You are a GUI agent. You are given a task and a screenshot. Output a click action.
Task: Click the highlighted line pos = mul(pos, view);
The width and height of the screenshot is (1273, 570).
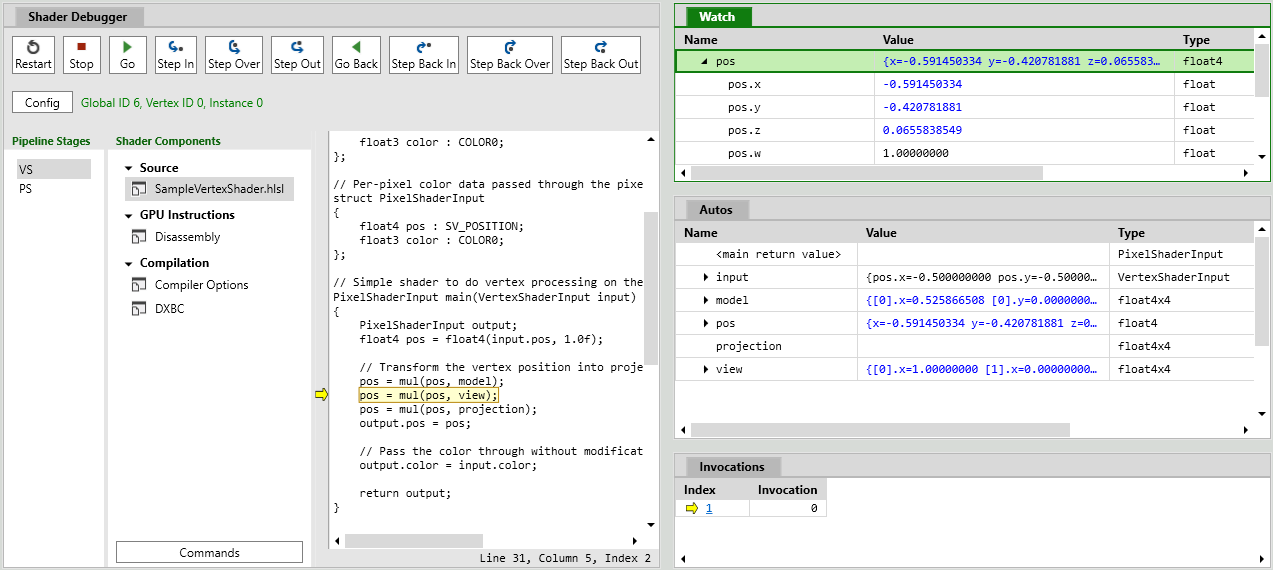(x=428, y=395)
